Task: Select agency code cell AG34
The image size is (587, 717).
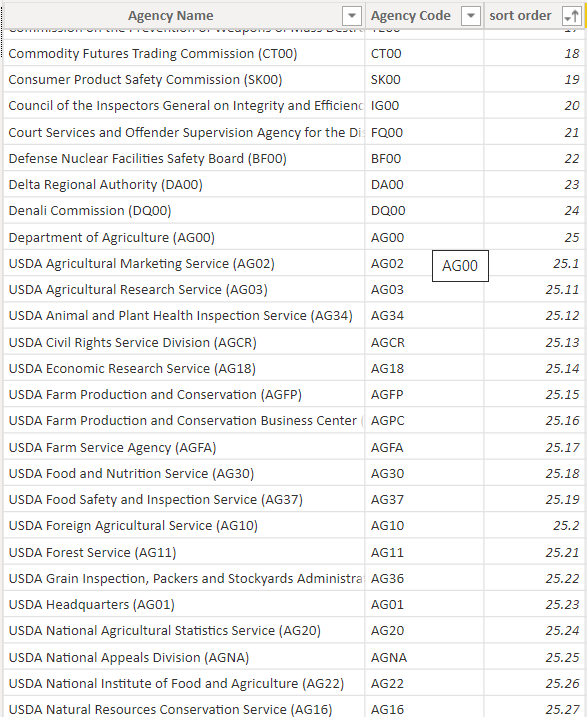Action: pos(424,316)
